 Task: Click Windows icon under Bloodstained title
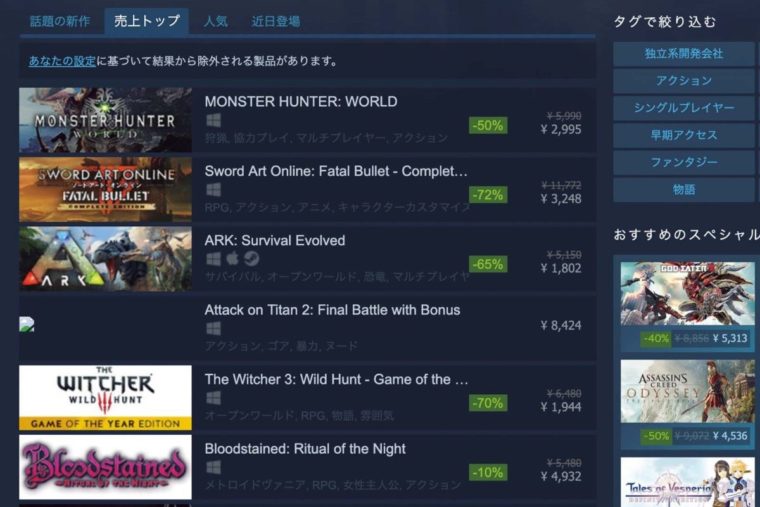coord(213,467)
